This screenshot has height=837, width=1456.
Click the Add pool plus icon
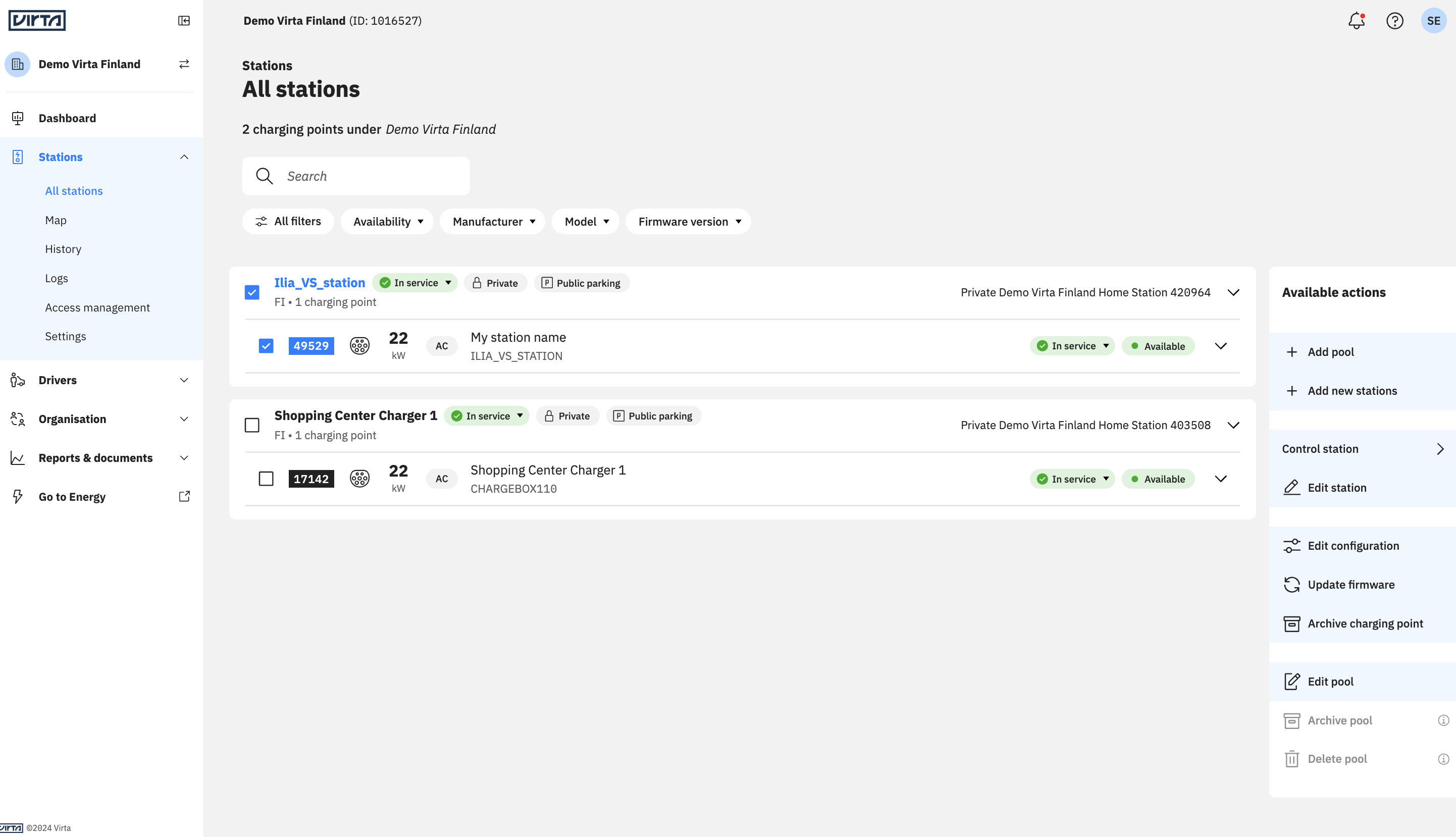pyautogui.click(x=1291, y=352)
